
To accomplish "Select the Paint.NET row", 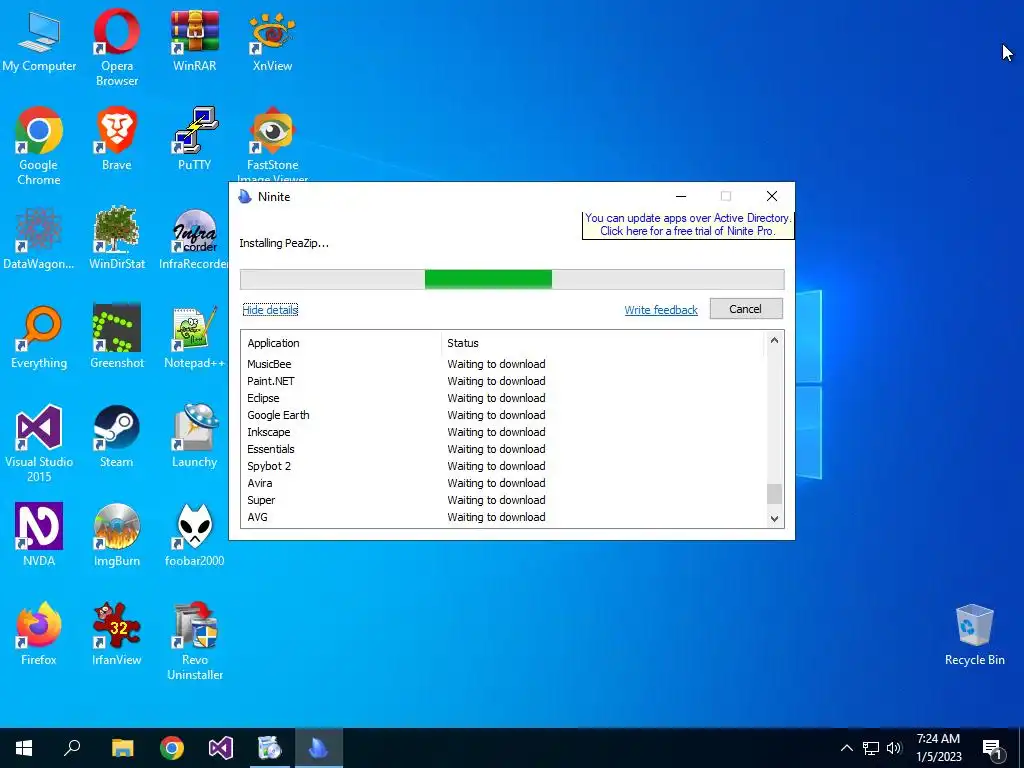I will click(x=504, y=381).
